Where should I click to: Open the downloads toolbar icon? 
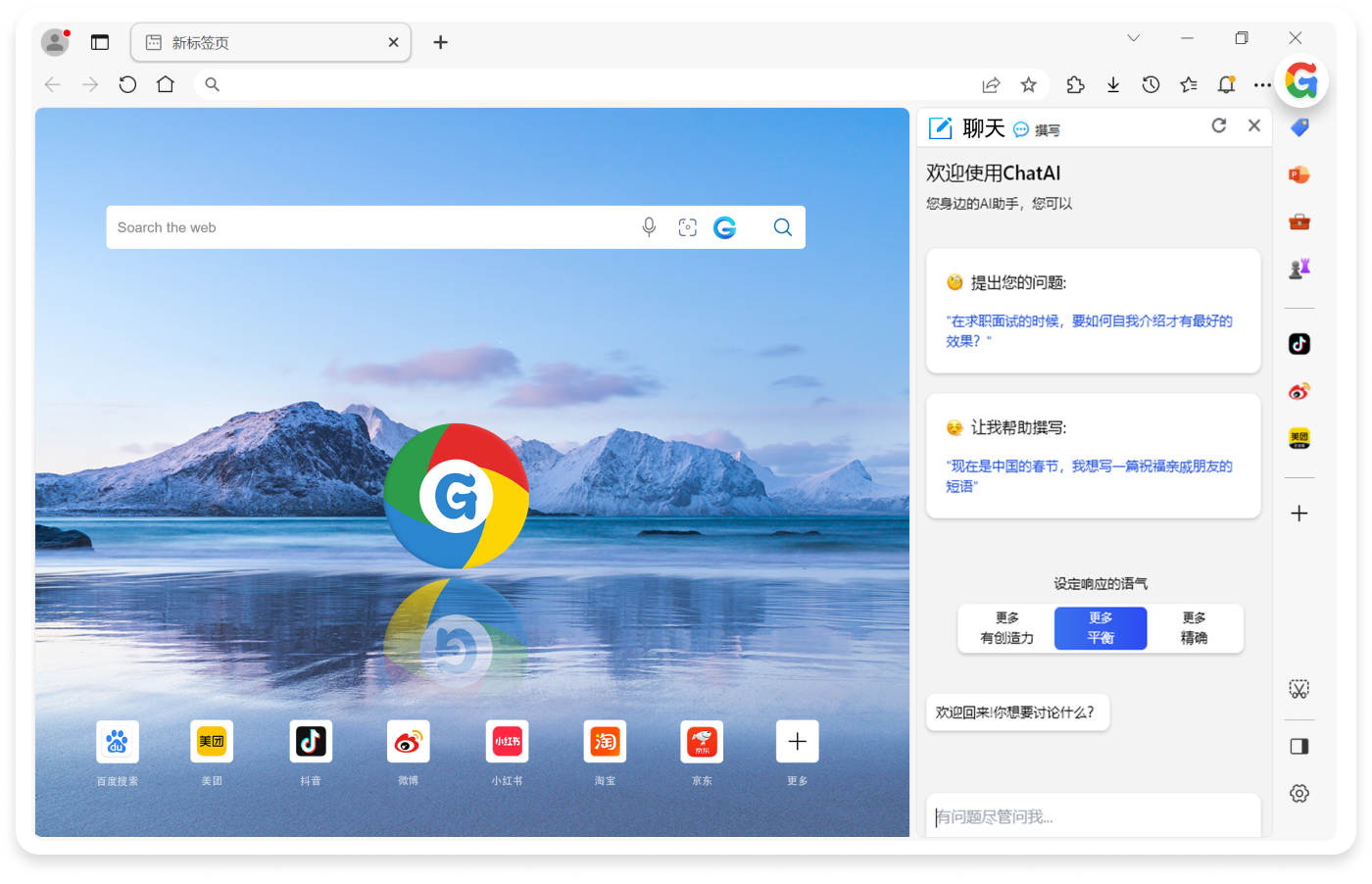click(x=1113, y=85)
